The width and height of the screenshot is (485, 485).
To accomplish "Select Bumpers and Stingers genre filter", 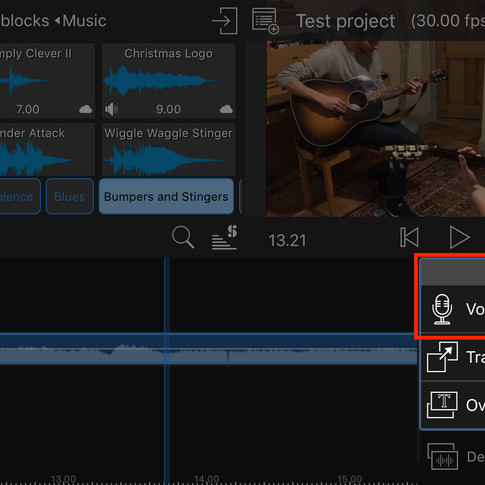I will click(x=166, y=196).
